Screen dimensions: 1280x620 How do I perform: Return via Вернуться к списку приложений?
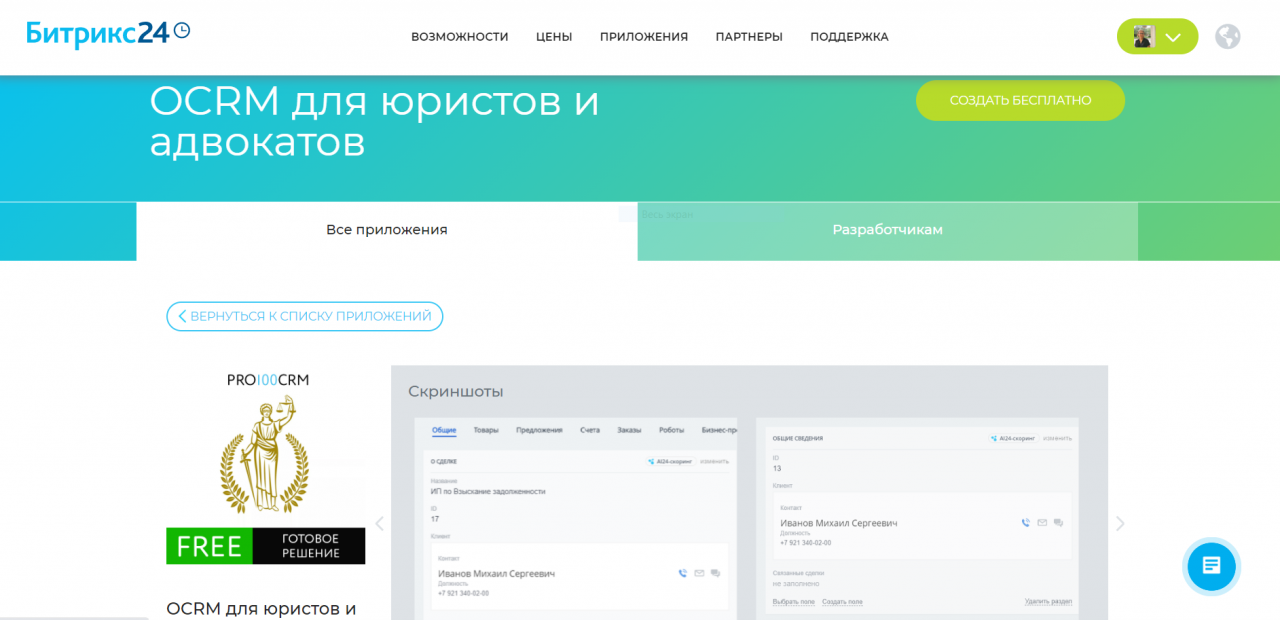point(305,316)
